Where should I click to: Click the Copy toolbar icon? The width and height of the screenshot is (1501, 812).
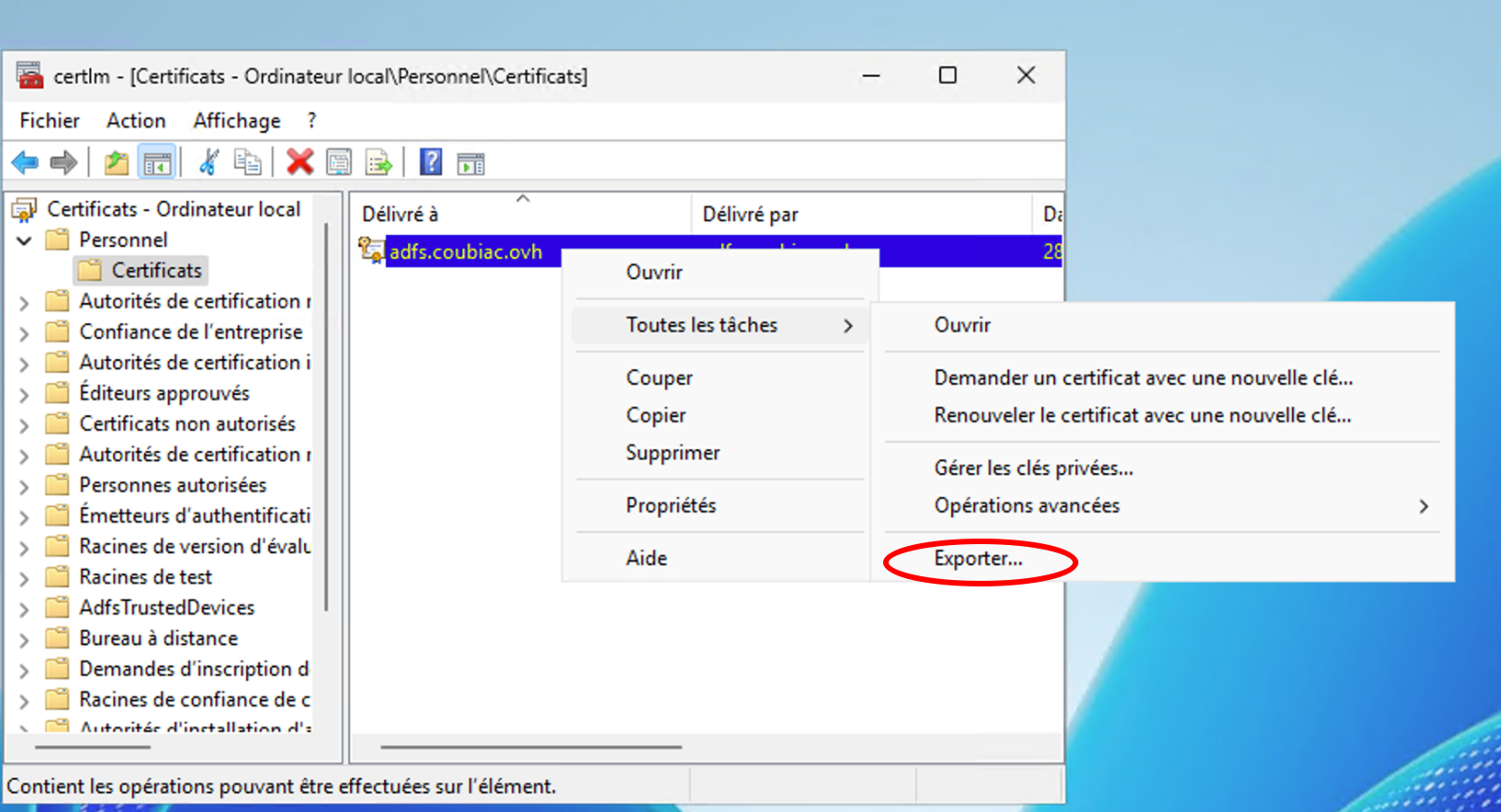(247, 164)
